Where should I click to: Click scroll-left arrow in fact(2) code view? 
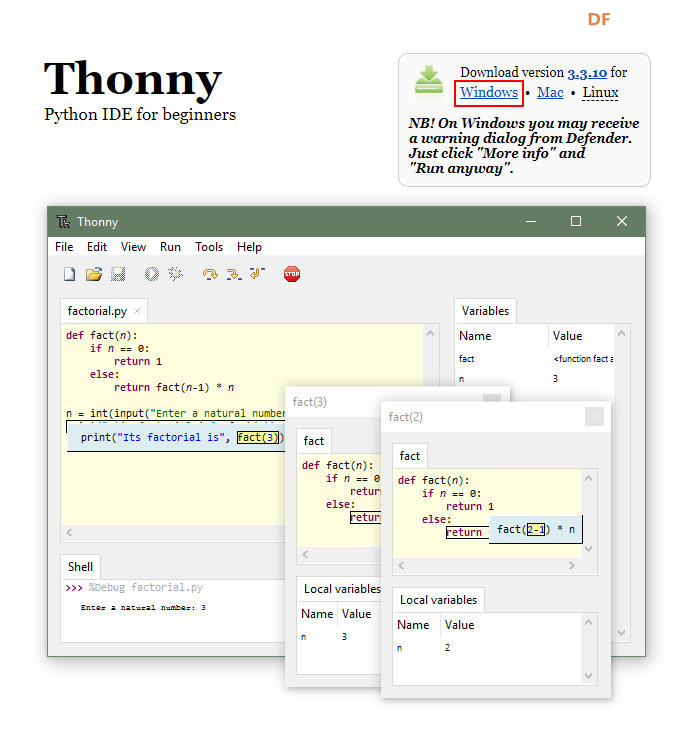coord(402,565)
